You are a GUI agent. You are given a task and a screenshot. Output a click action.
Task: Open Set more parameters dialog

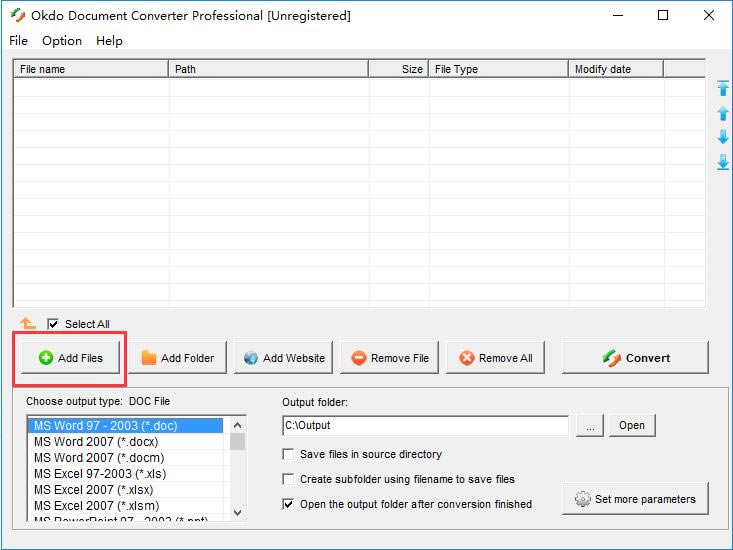(636, 499)
